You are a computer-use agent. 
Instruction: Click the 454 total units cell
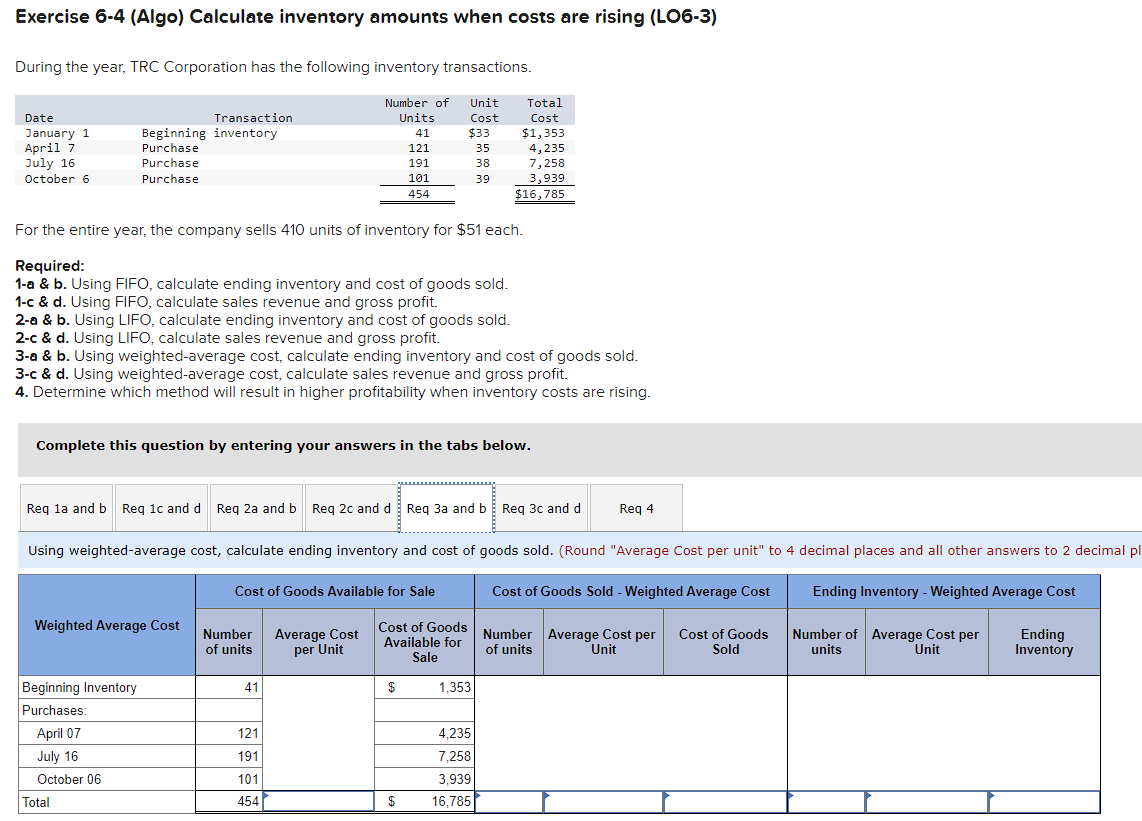[x=228, y=802]
